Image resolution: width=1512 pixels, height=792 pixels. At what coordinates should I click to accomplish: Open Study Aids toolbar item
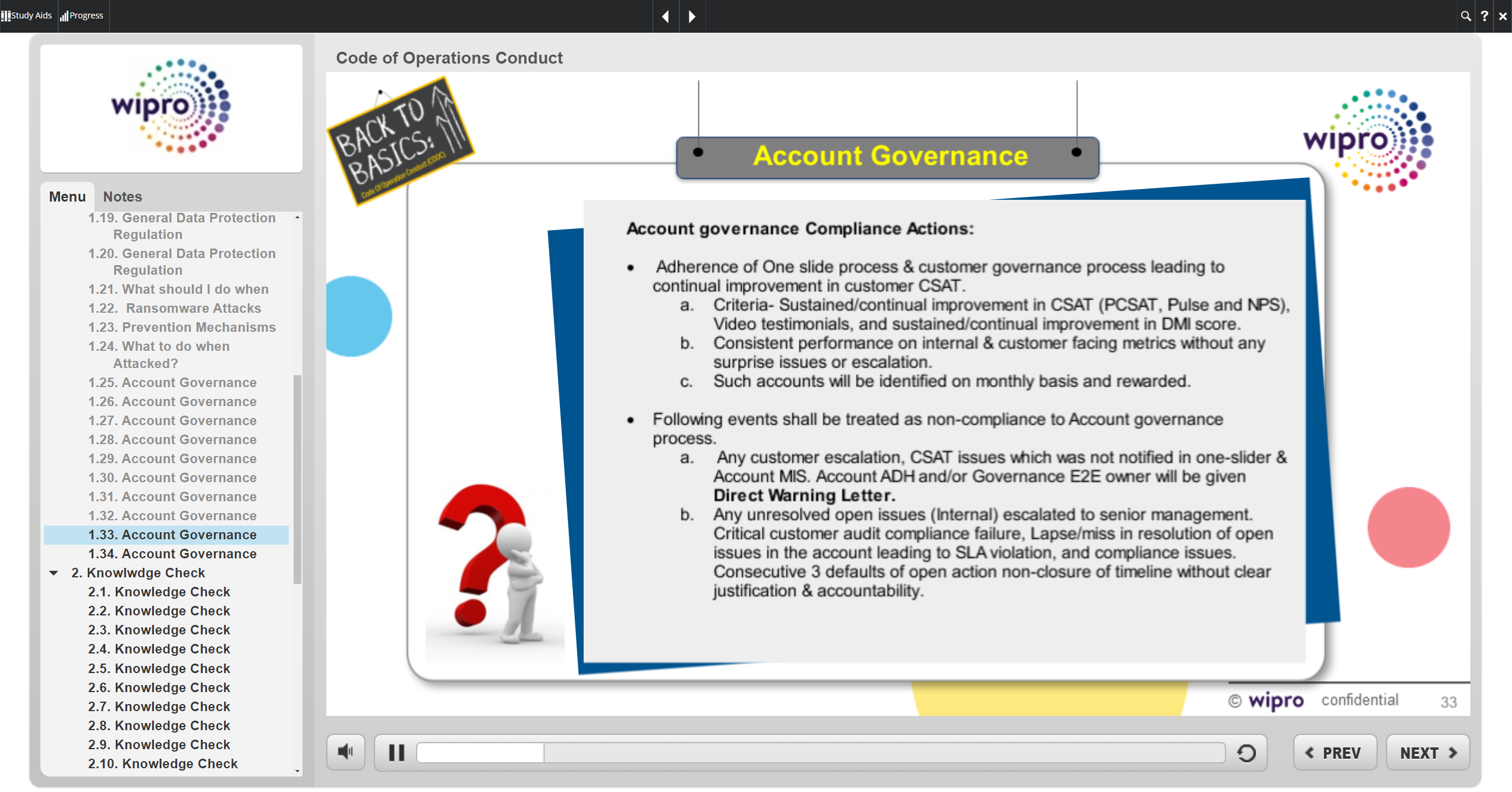[x=27, y=15]
